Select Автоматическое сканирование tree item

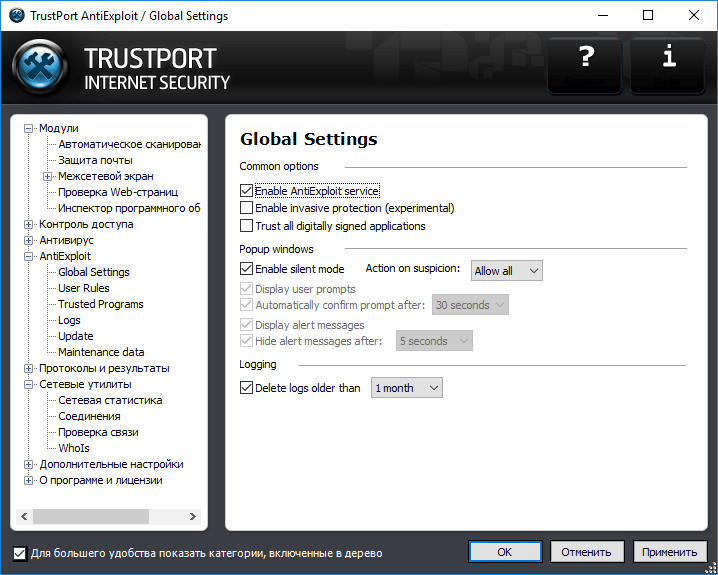(129, 144)
